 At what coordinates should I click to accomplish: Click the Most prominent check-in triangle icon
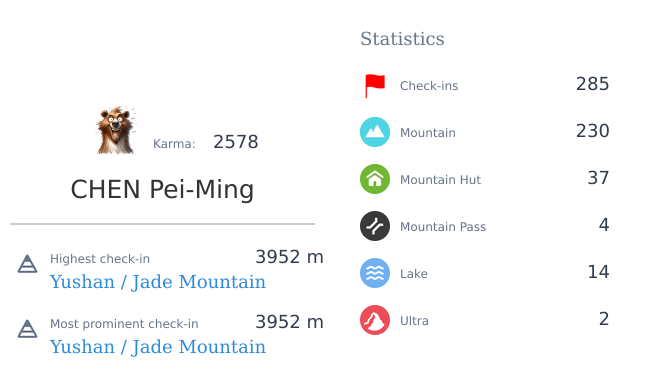click(x=27, y=329)
